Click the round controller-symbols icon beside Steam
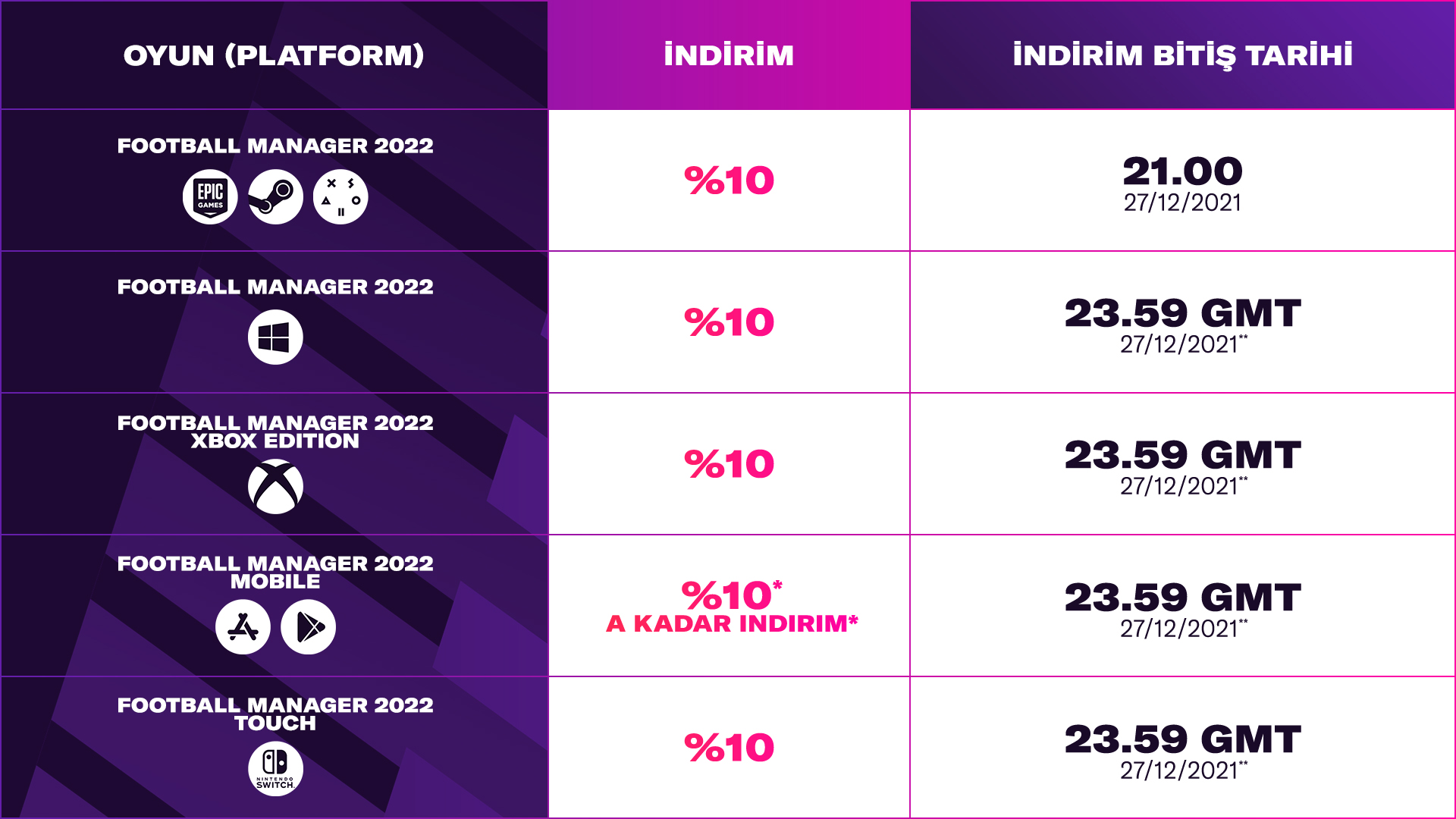The image size is (1456, 819). (340, 197)
